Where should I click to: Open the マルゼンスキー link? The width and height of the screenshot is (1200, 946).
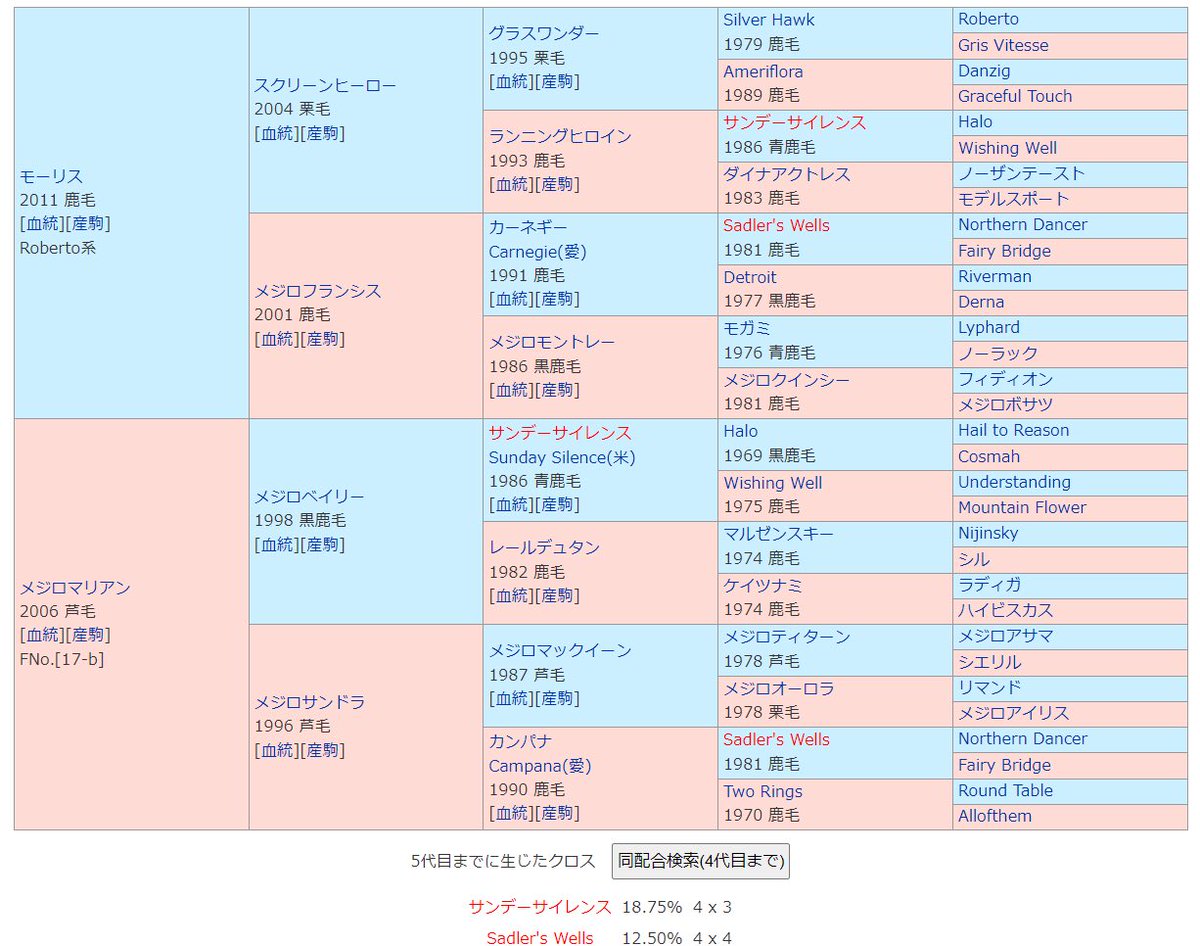pyautogui.click(x=779, y=534)
